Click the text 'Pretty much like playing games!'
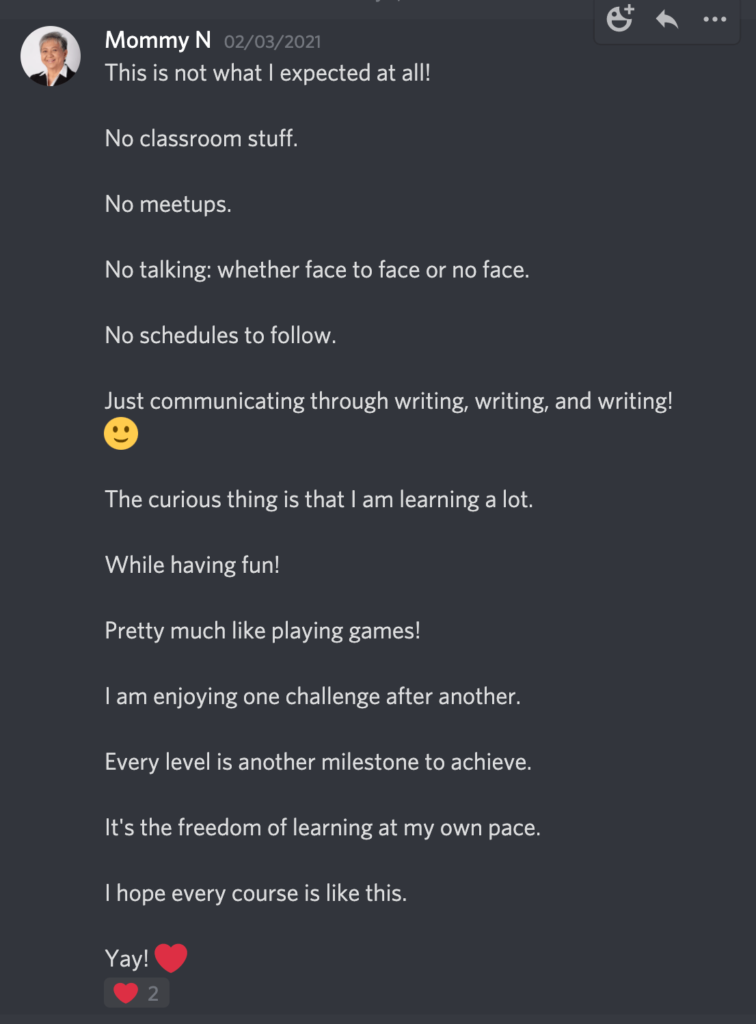Screen dimensions: 756x1024 (262, 631)
